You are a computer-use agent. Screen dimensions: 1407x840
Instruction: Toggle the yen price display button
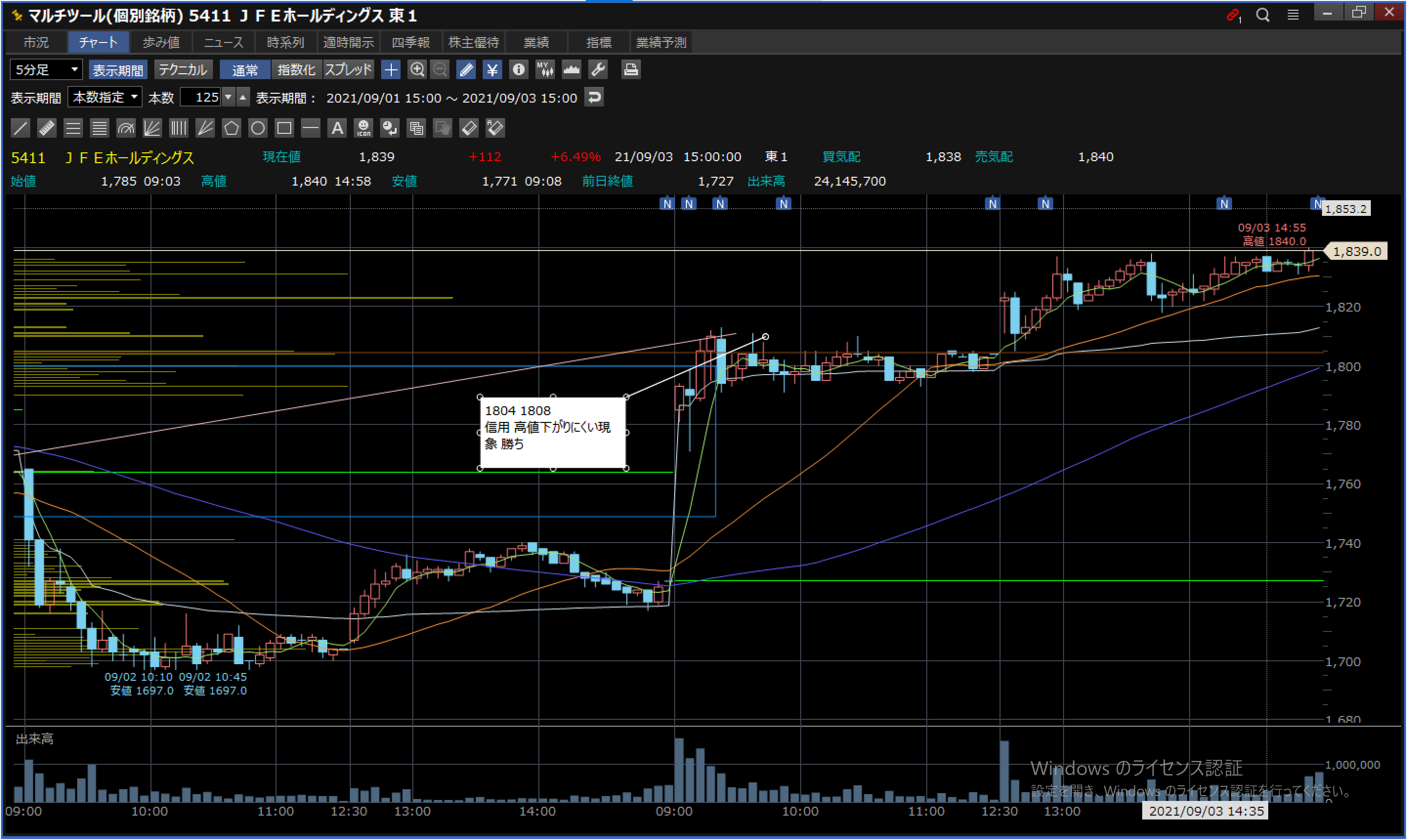pos(492,70)
